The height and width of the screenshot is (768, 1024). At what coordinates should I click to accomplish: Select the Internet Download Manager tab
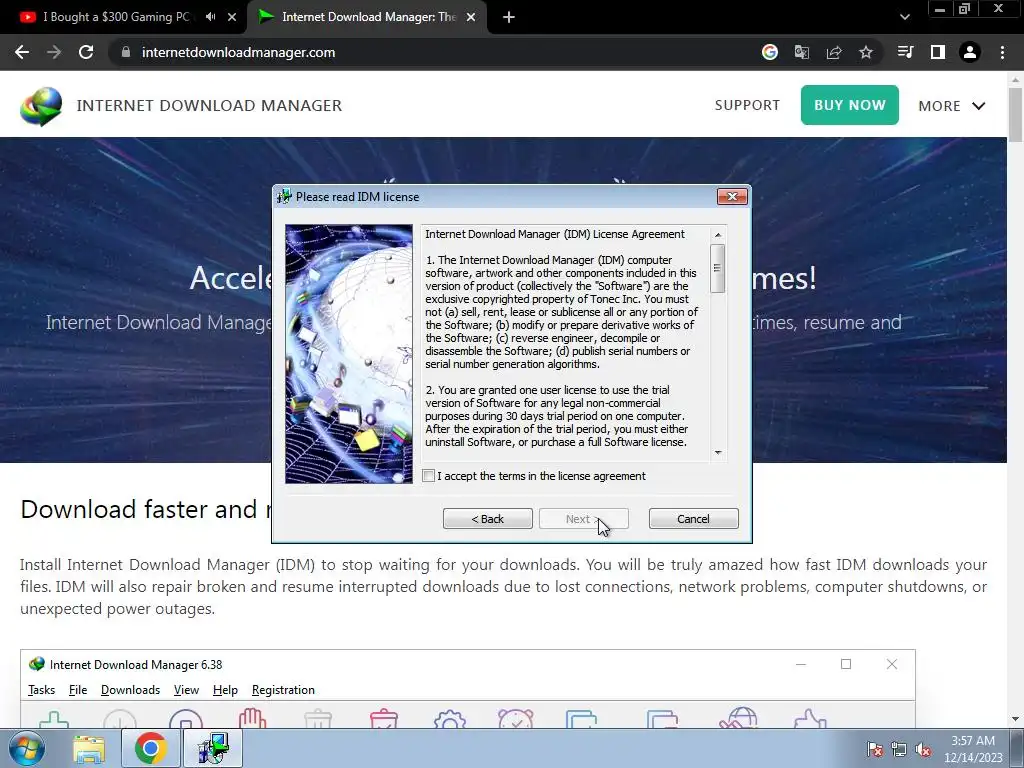tap(366, 17)
